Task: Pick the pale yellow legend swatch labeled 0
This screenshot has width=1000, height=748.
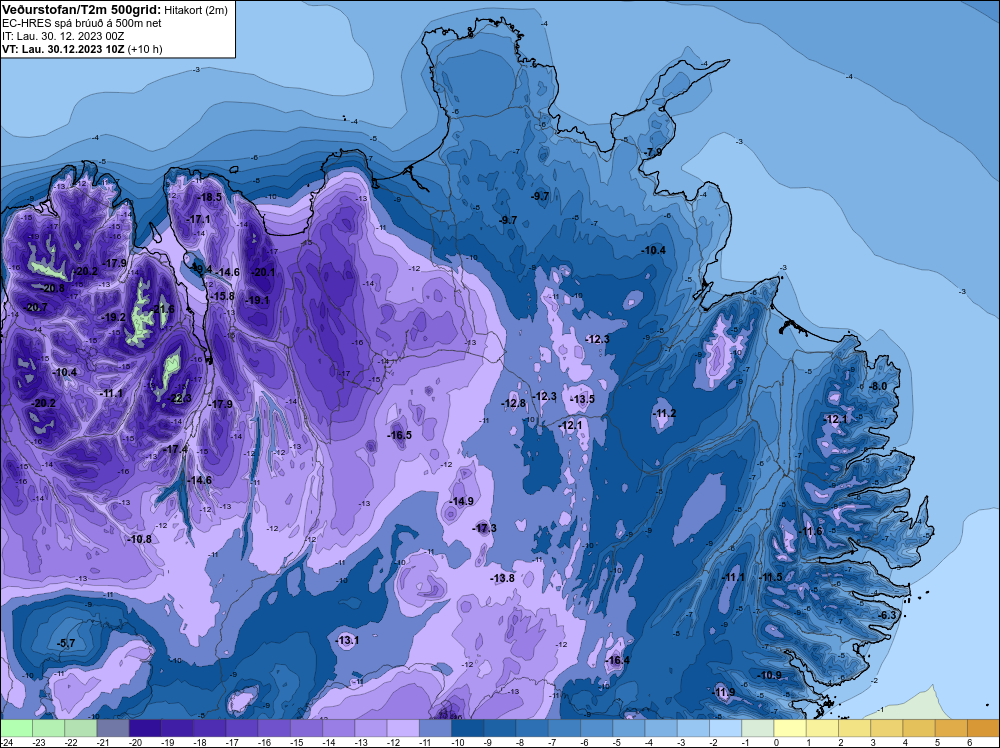Action: click(x=790, y=728)
